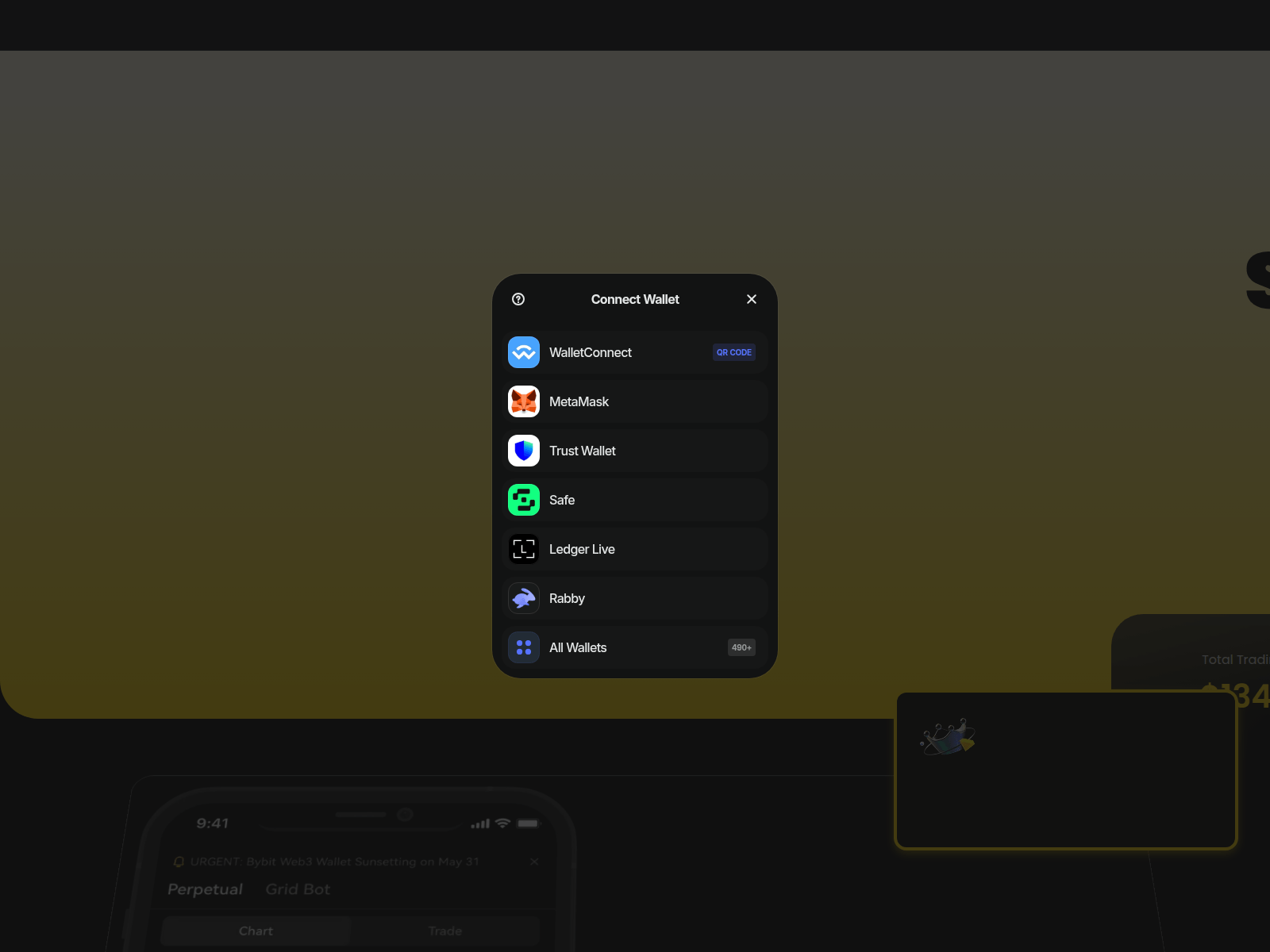Screen dimensions: 1270x952
Task: Switch to the Perpetual tab
Action: tap(205, 889)
